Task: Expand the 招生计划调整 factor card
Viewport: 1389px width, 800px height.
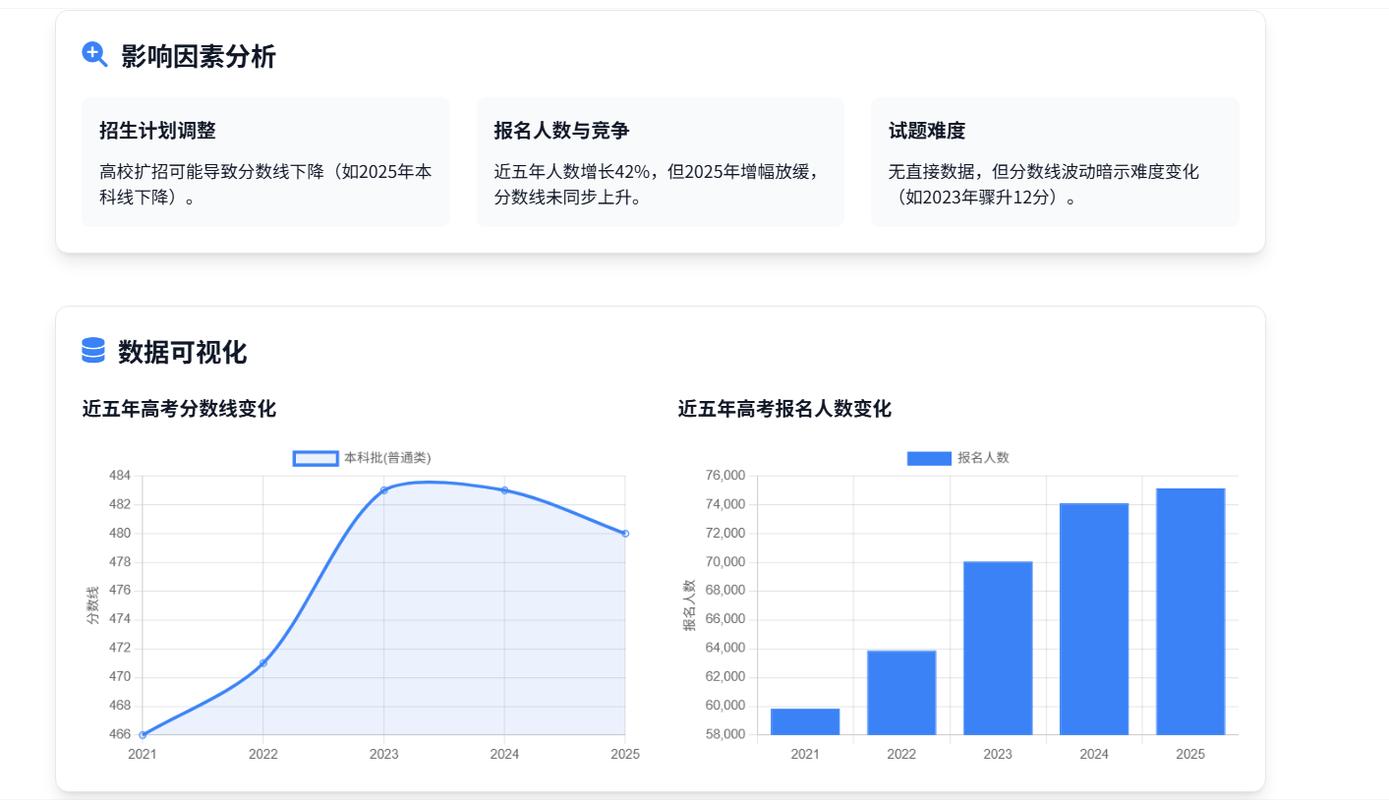Action: point(265,161)
